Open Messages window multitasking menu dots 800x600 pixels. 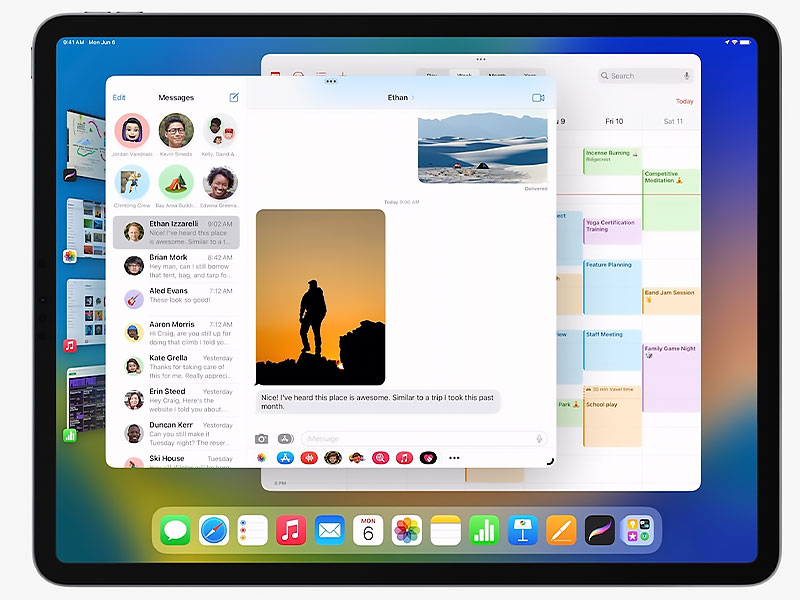coord(331,81)
